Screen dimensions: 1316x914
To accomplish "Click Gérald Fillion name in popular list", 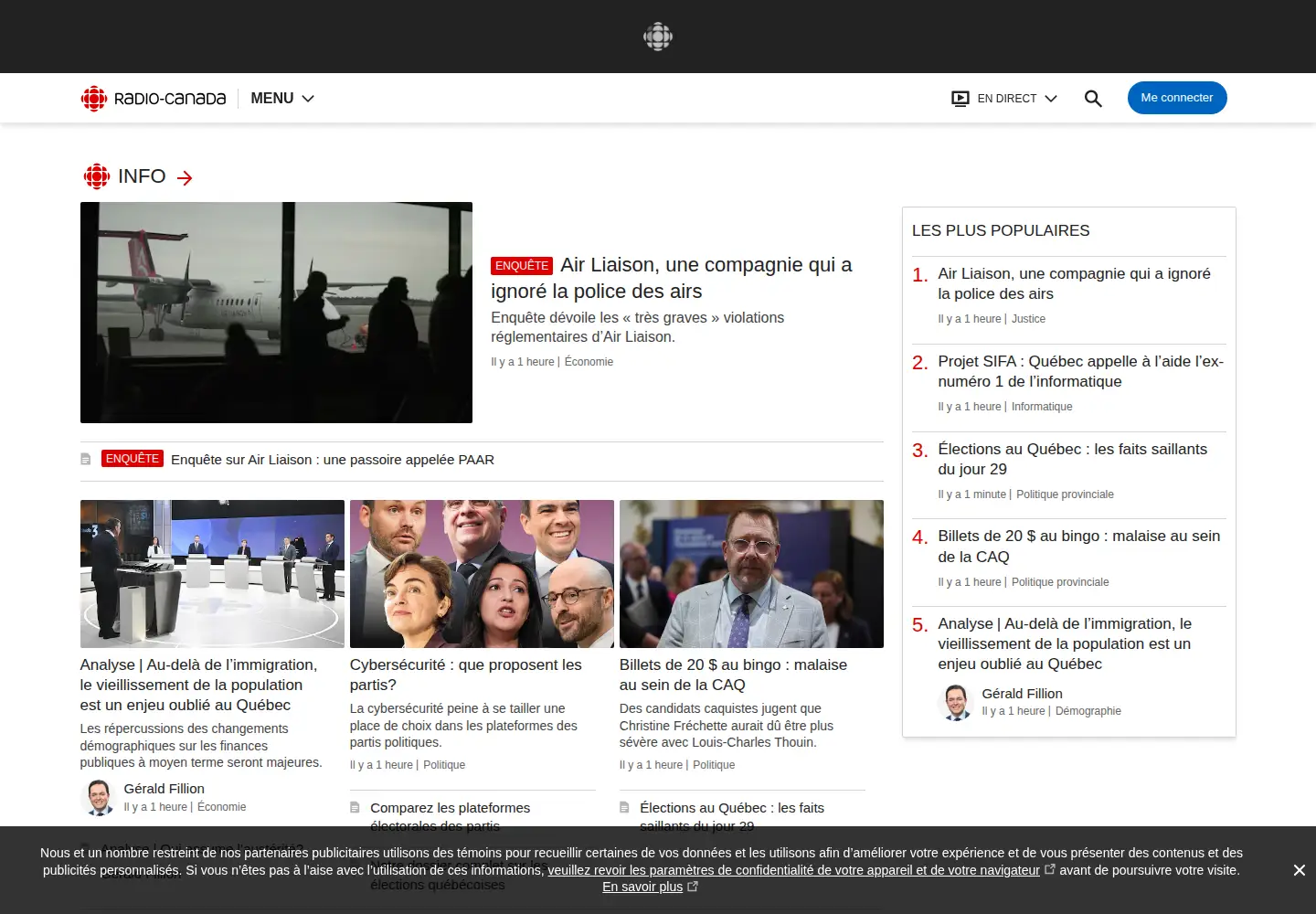I will click(x=1022, y=694).
